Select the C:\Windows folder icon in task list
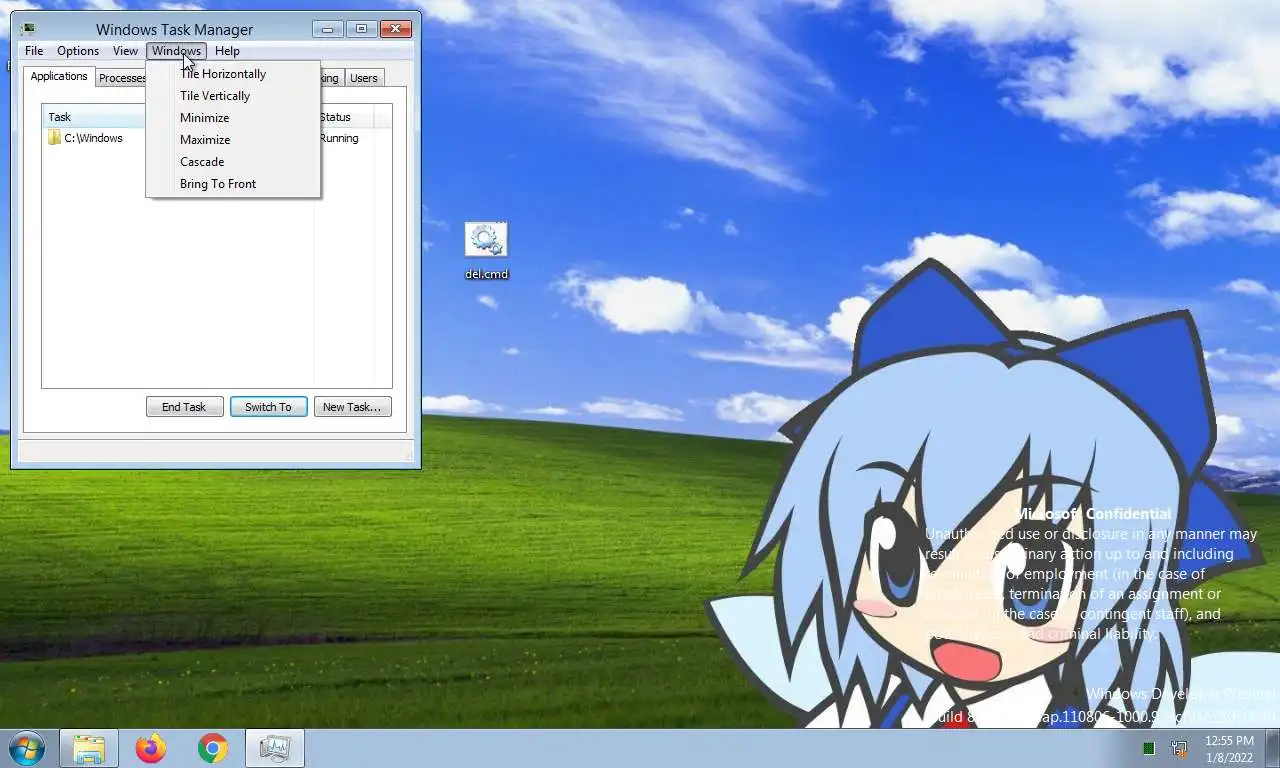 [x=55, y=138]
